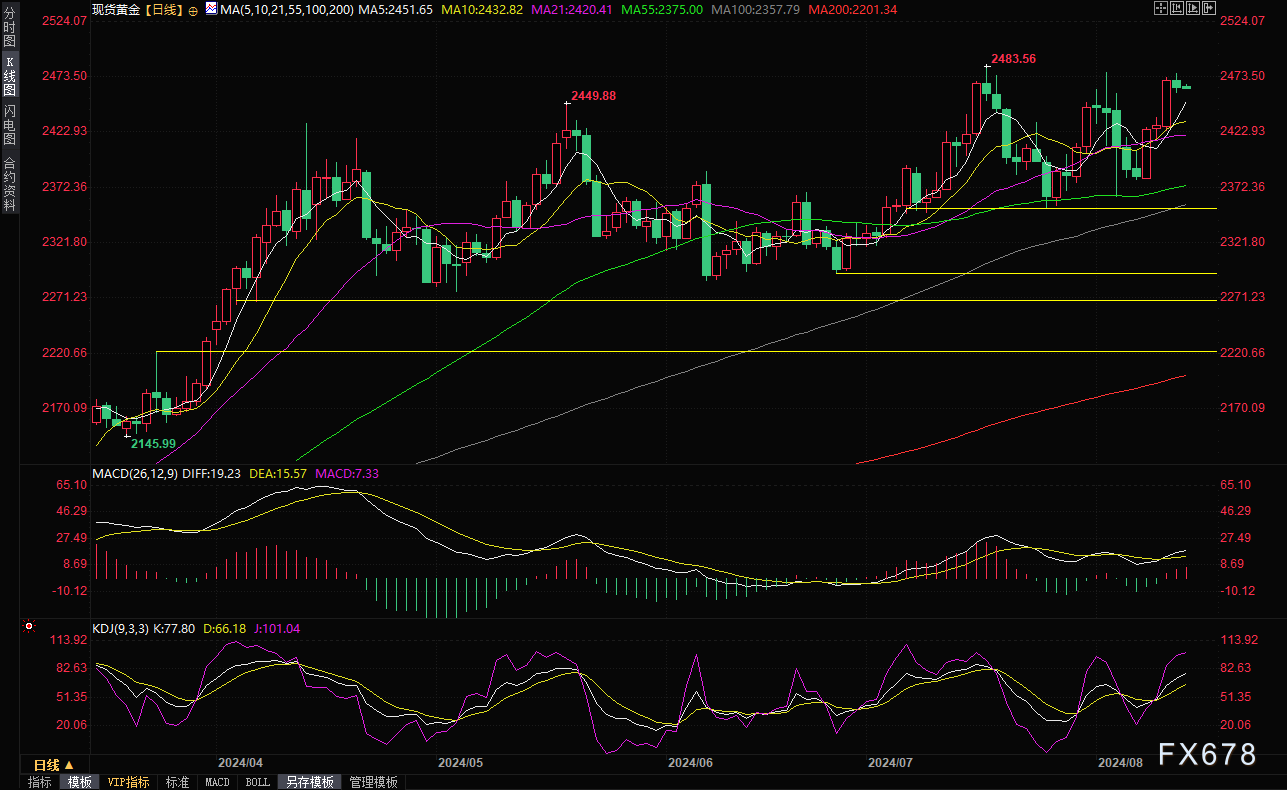Image resolution: width=1287 pixels, height=790 pixels.
Task: Select the 指标 tab at bottom
Action: 40,782
